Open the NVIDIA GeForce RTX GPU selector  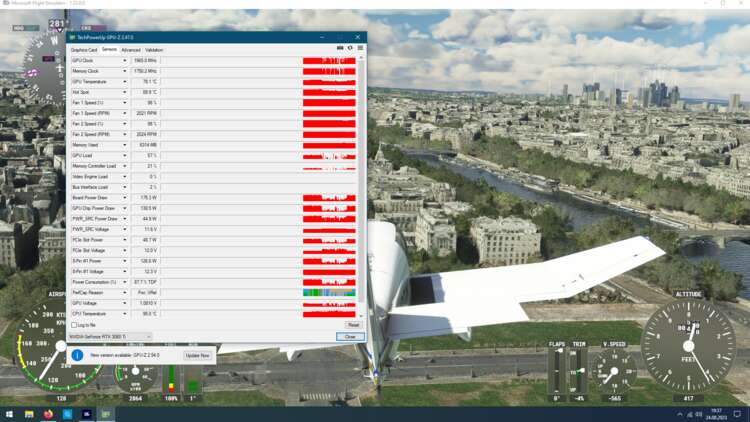click(110, 337)
